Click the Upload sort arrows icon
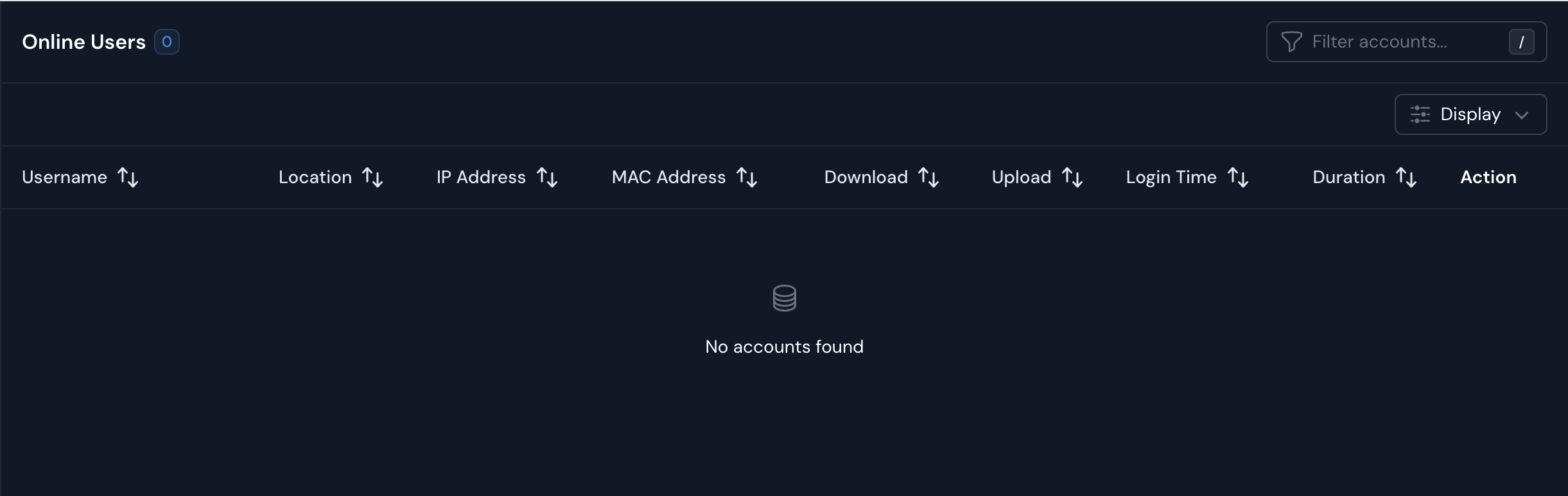 tap(1072, 177)
